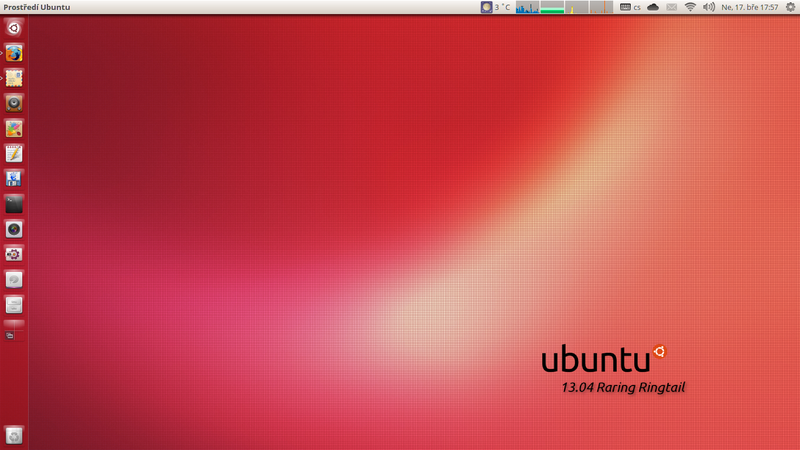Open the text editor with the notepad and pencil
Screen dimensions: 800x450
pos(14,154)
